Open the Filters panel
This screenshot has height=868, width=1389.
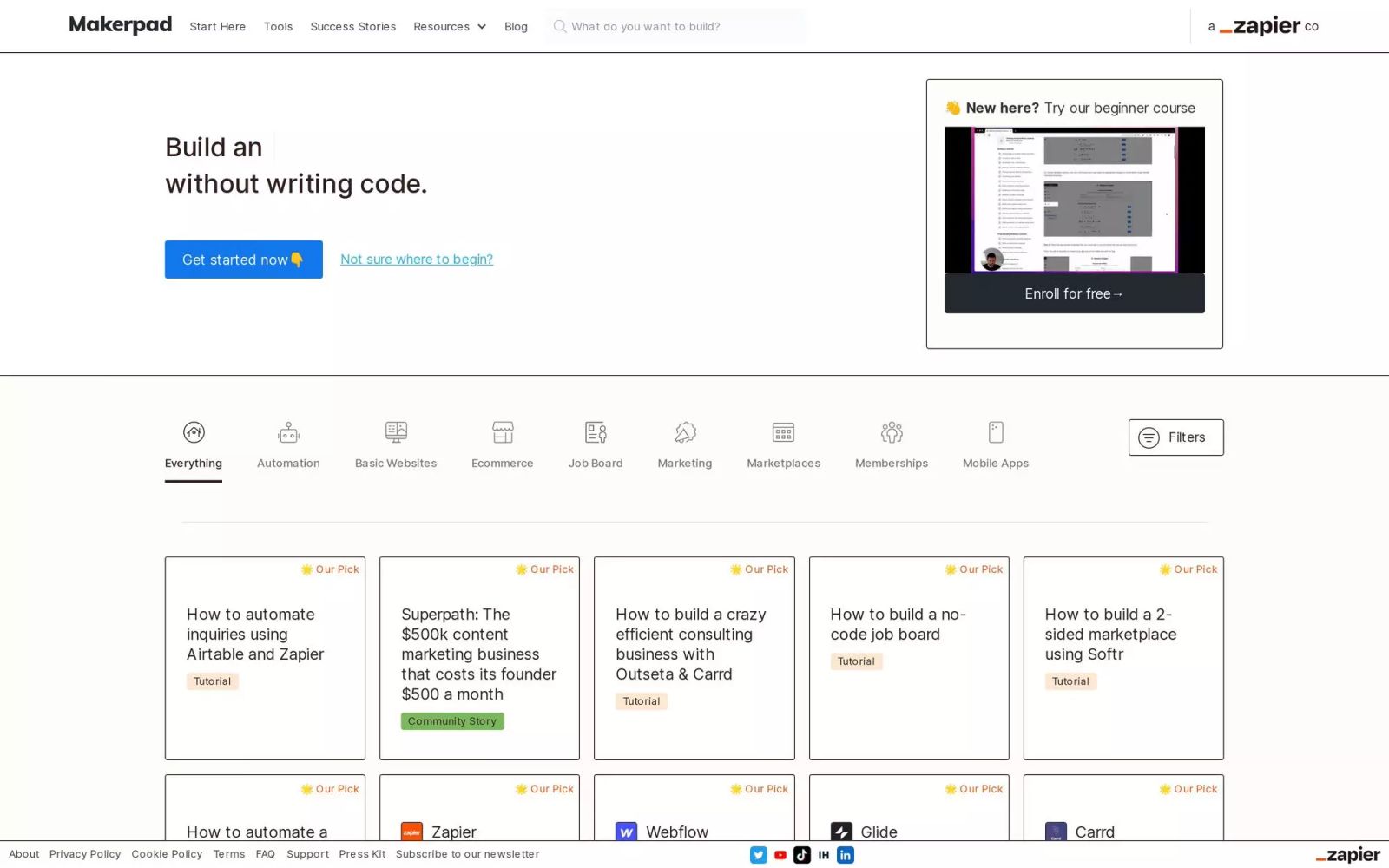(x=1176, y=437)
